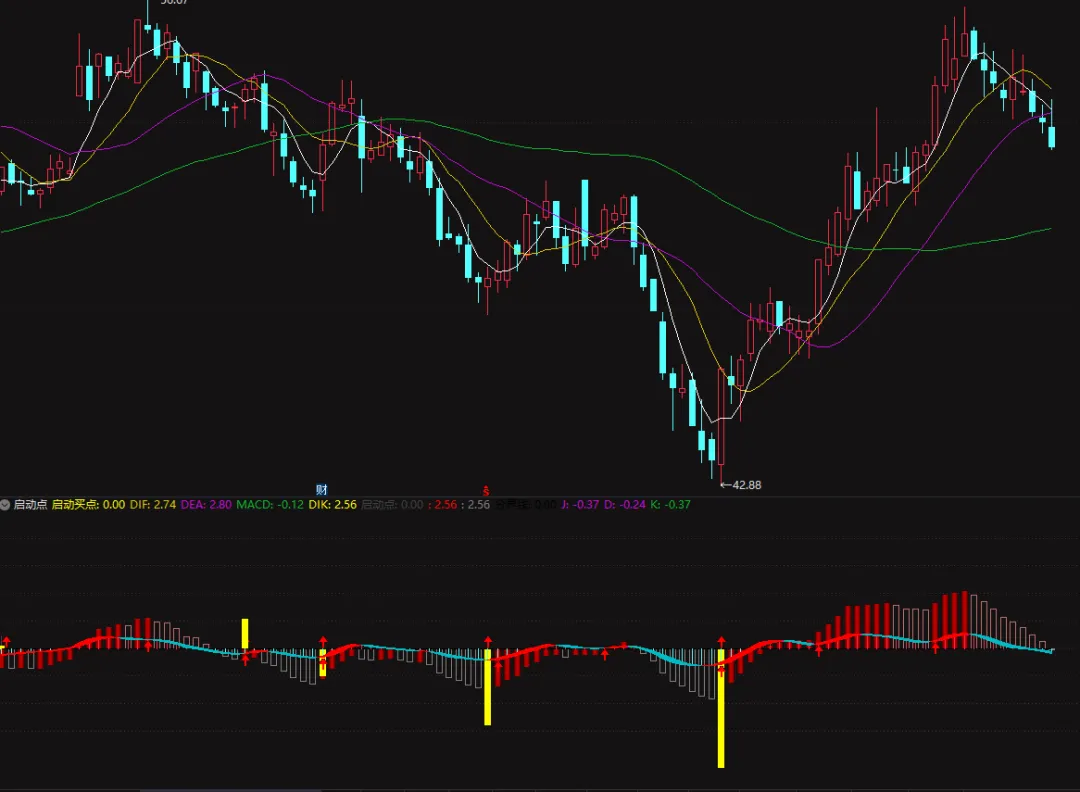
Task: Select the J: -0.37 indicator value
Action: pos(580,505)
